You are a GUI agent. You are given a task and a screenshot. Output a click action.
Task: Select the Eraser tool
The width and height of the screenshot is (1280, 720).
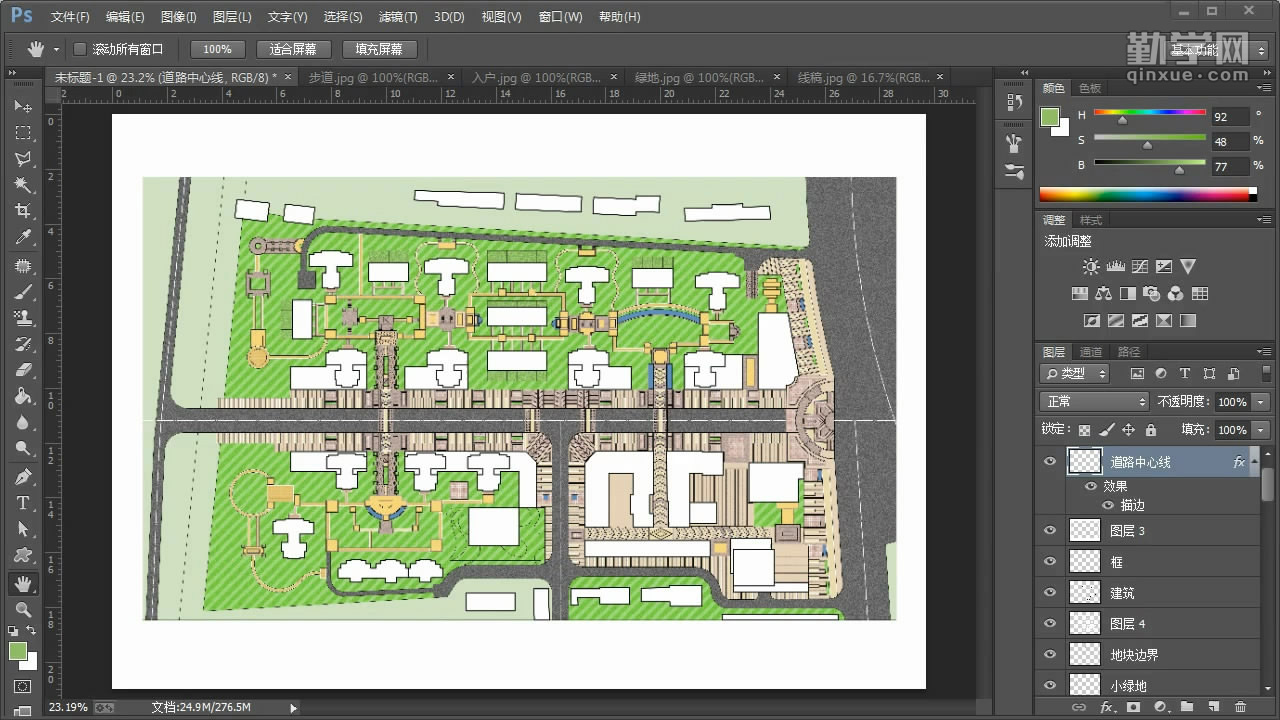[22, 370]
